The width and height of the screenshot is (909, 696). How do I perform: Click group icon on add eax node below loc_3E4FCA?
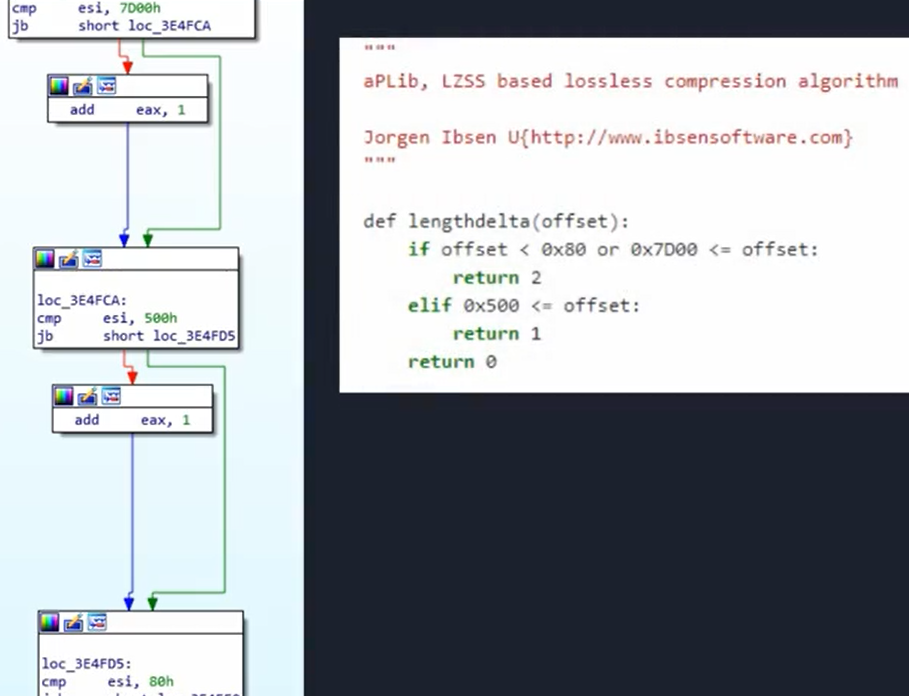[110, 397]
